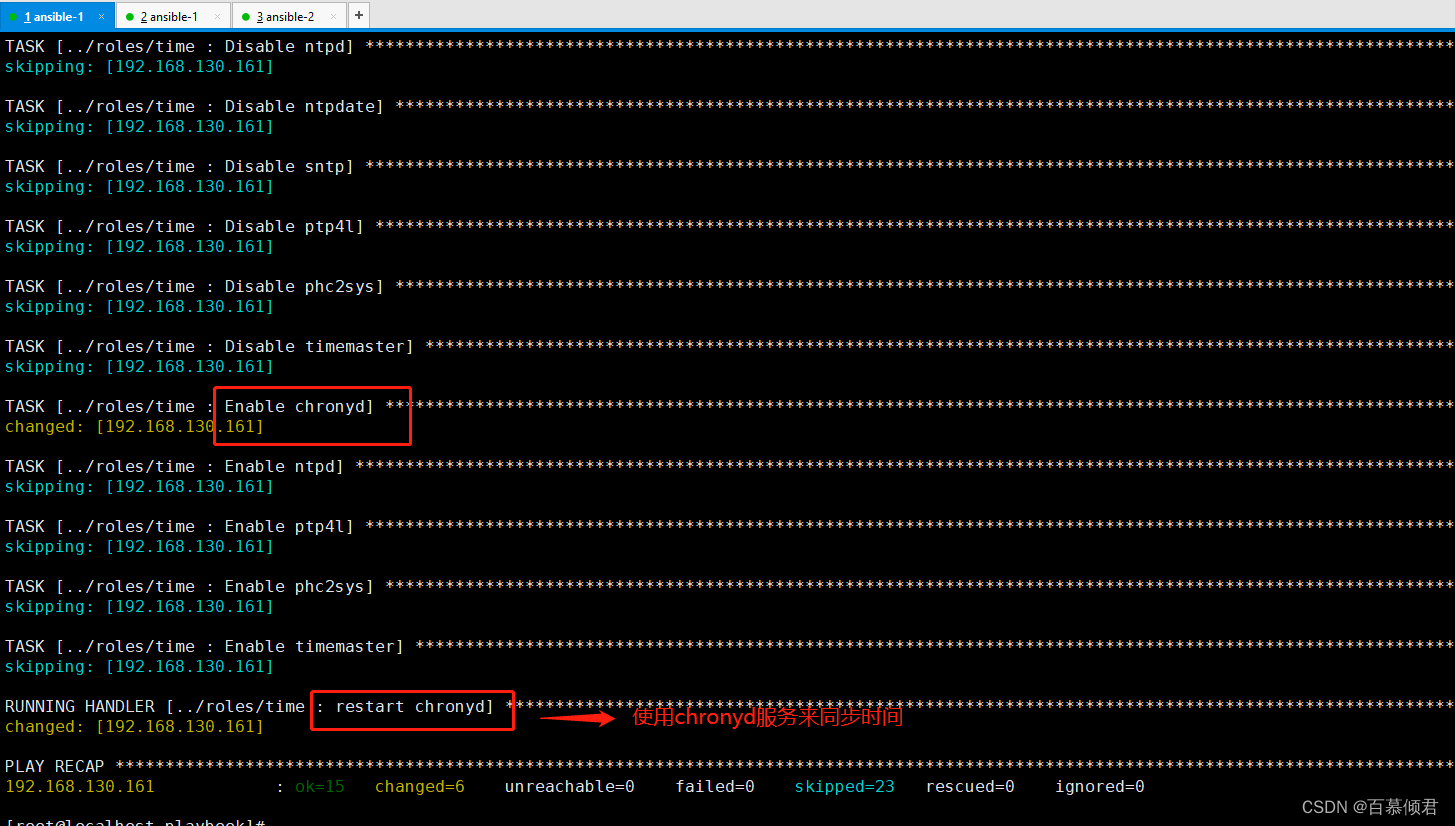The width and height of the screenshot is (1455, 826).
Task: Click host 192.168.130.161 in the recap row
Action: [x=80, y=787]
